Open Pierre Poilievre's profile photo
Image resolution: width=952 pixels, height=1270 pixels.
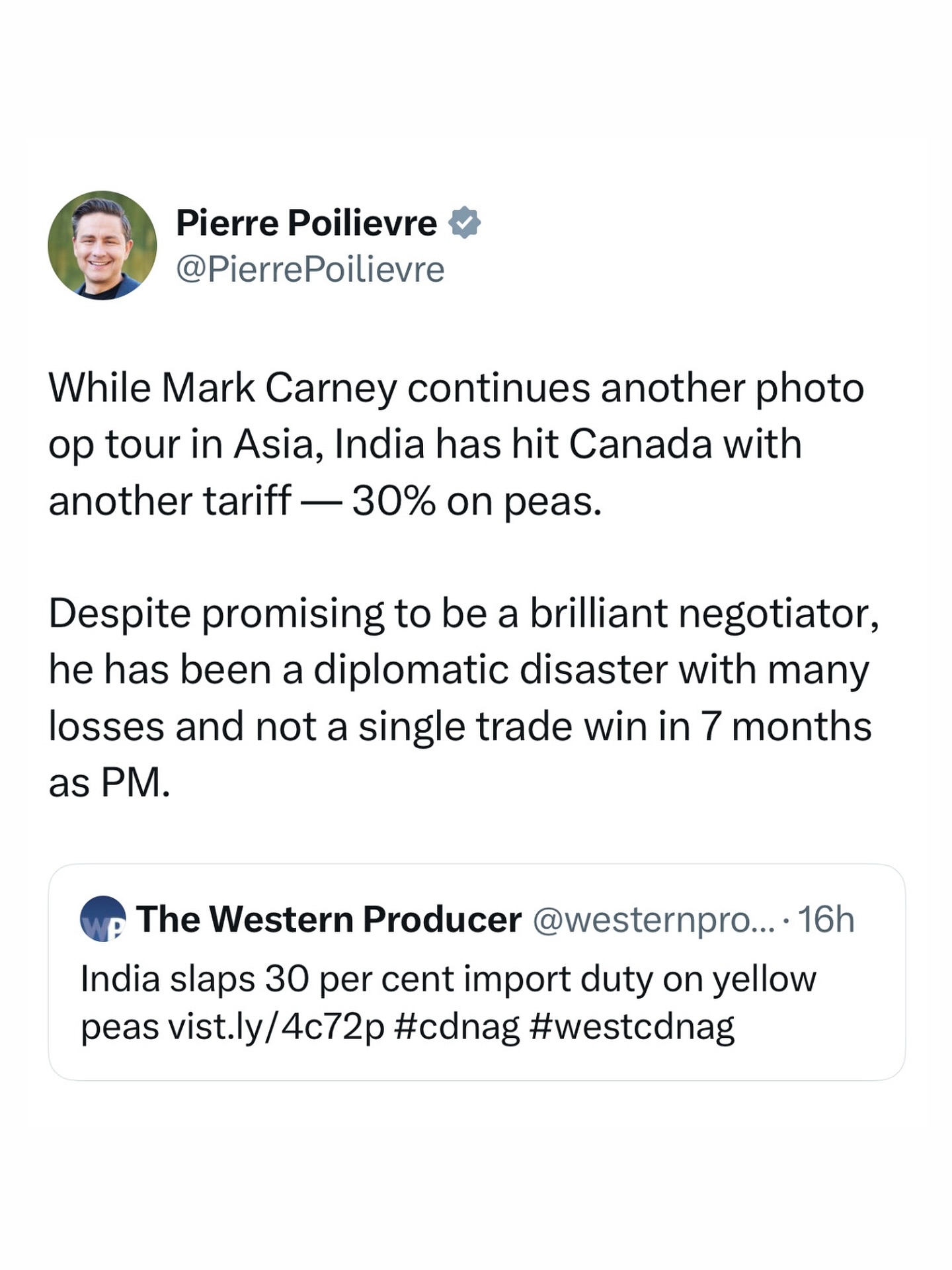click(102, 245)
